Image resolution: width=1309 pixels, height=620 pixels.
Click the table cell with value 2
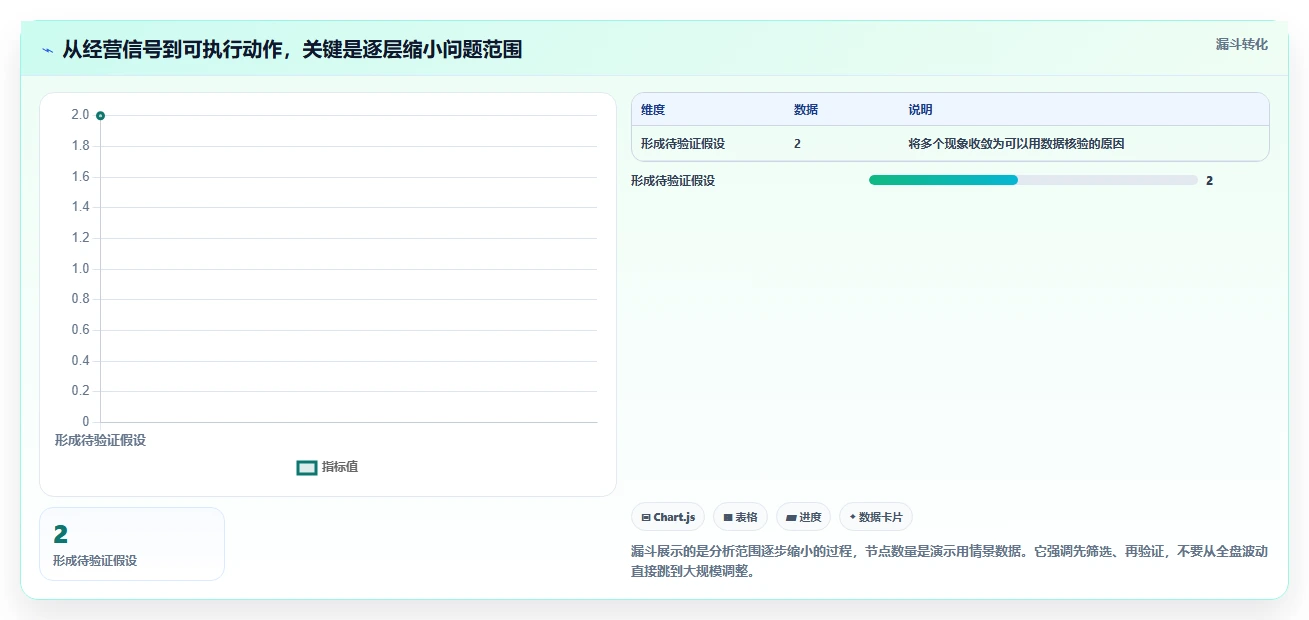(798, 144)
